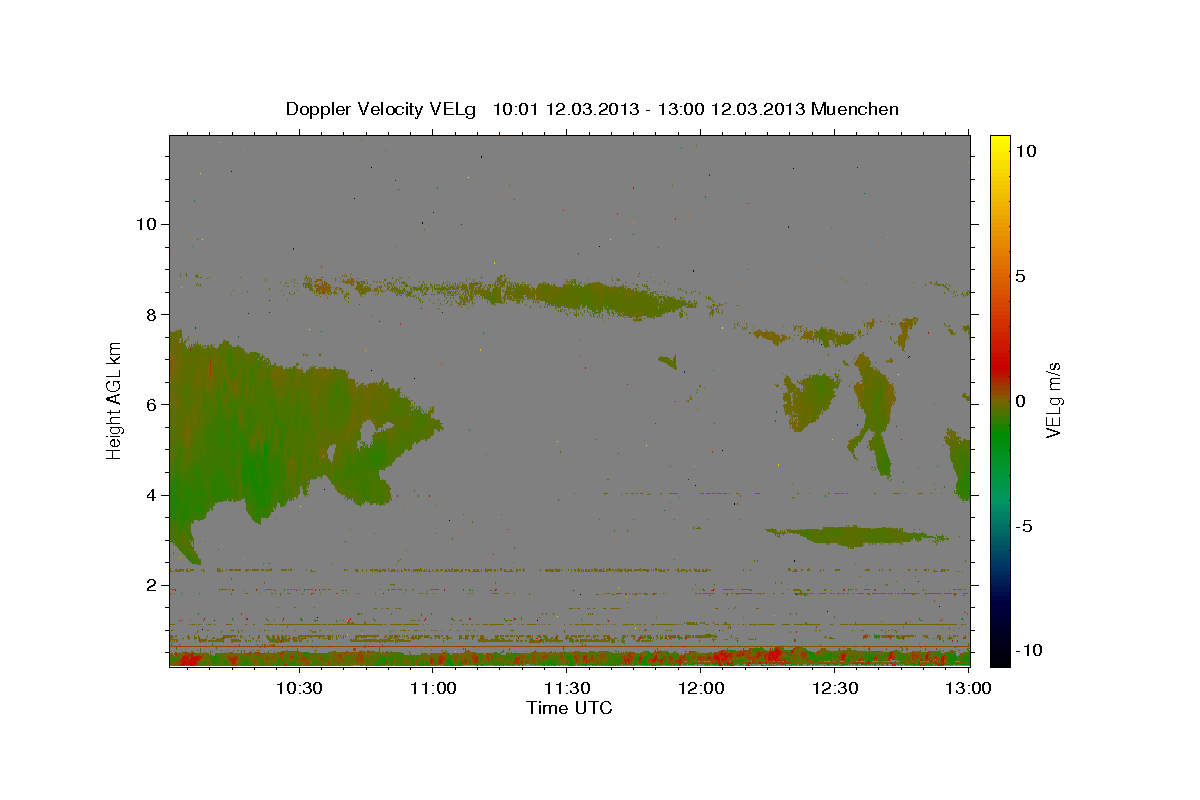Pick the yellow top of the colorbar
1200x800 pixels.
[x=999, y=145]
